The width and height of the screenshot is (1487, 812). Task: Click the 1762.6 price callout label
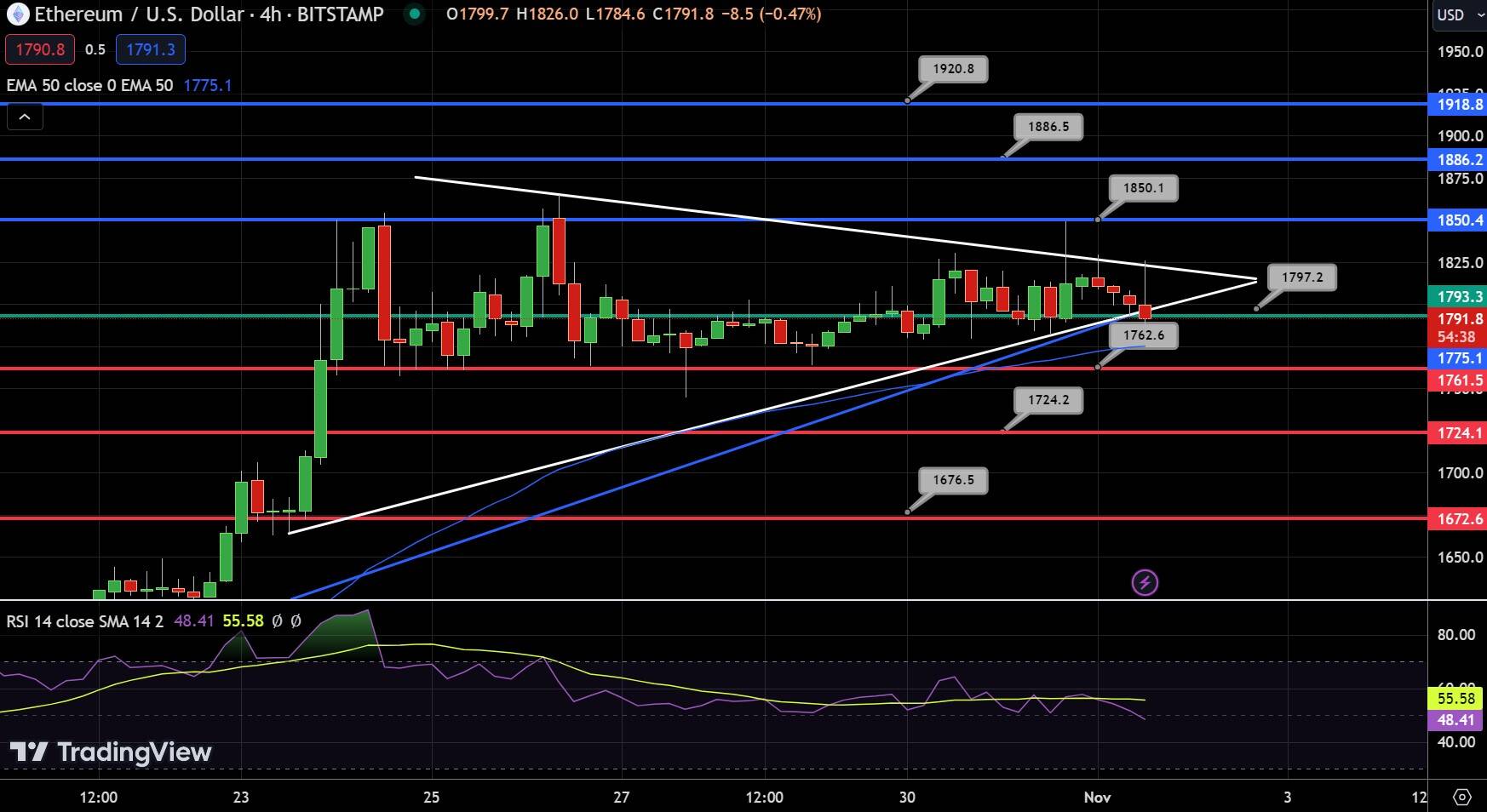[1144, 335]
